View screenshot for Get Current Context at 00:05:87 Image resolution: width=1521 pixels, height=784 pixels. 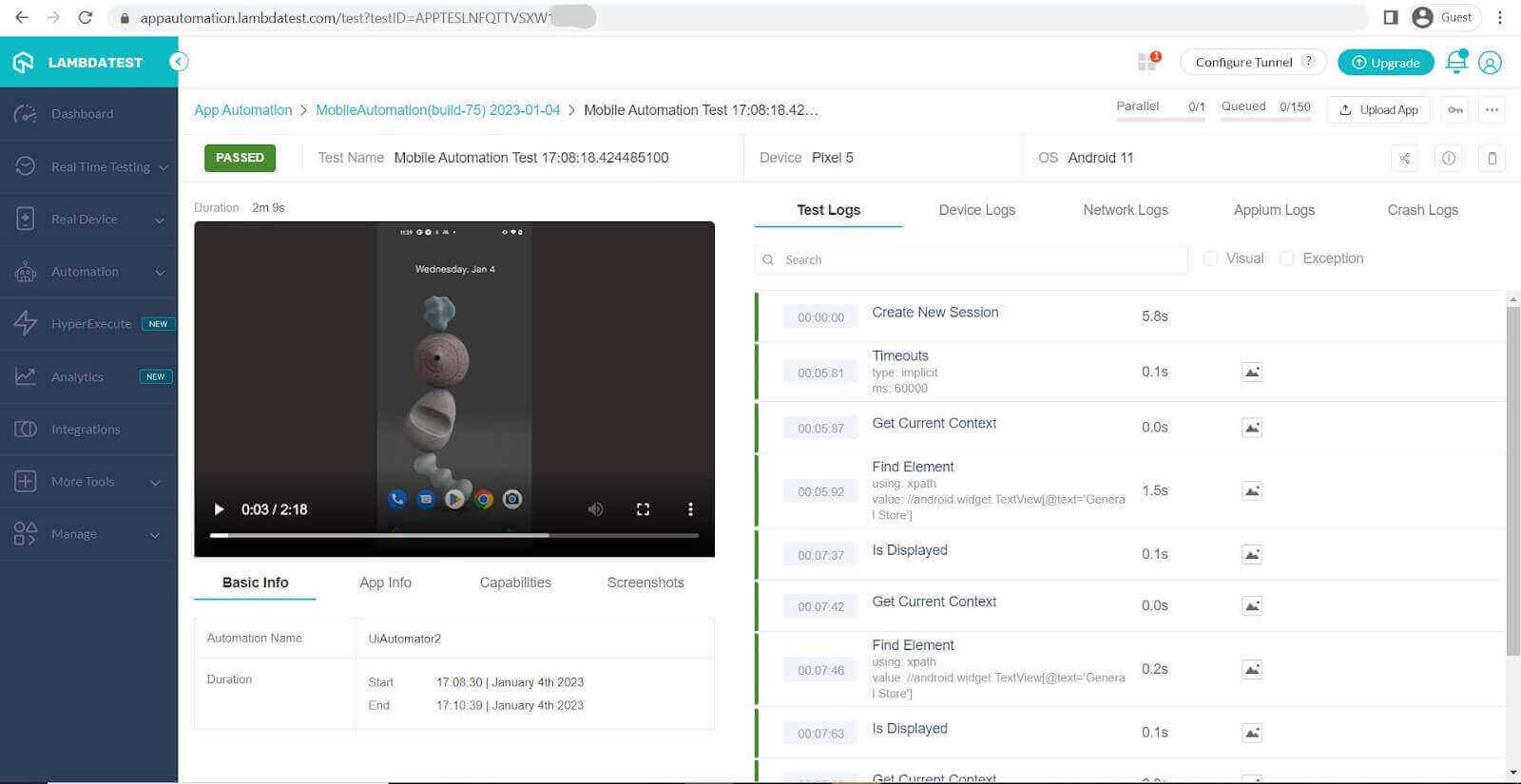1252,428
